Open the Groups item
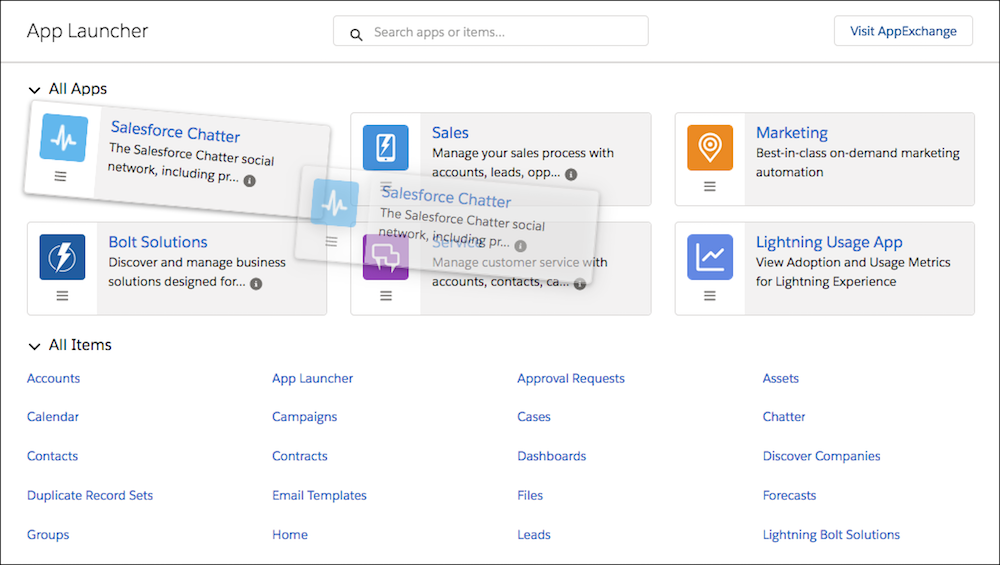The height and width of the screenshot is (565, 1000). pos(48,535)
